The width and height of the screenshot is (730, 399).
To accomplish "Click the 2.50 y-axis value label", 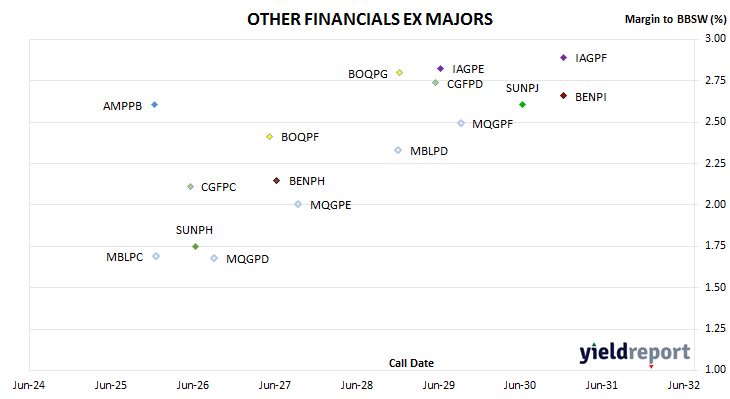I will click(716, 122).
